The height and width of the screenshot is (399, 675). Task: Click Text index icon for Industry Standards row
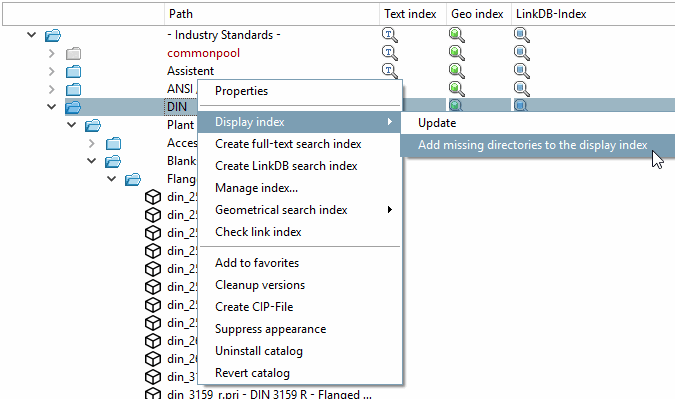click(390, 35)
